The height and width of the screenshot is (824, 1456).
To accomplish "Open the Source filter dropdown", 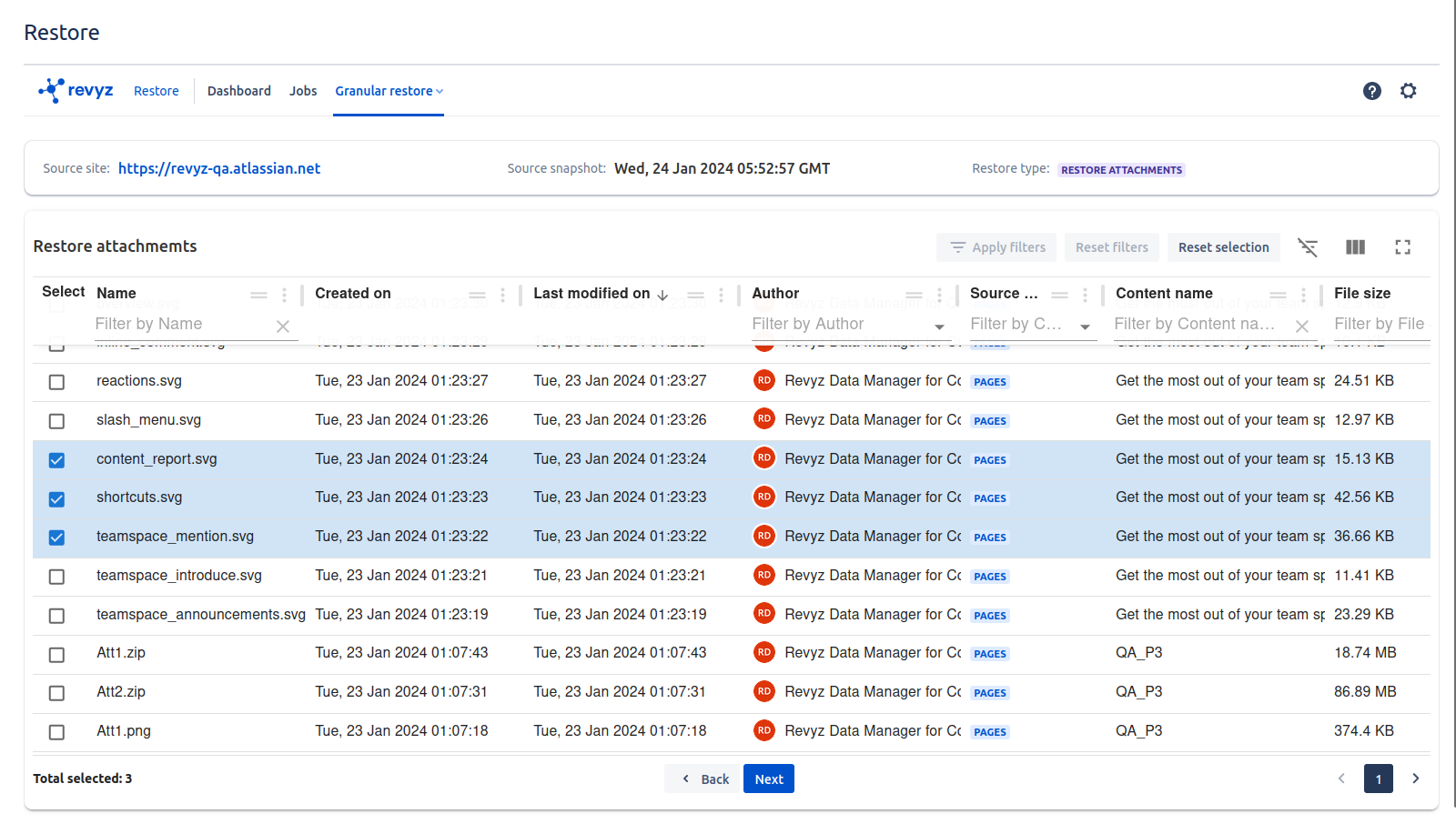I will click(1085, 326).
